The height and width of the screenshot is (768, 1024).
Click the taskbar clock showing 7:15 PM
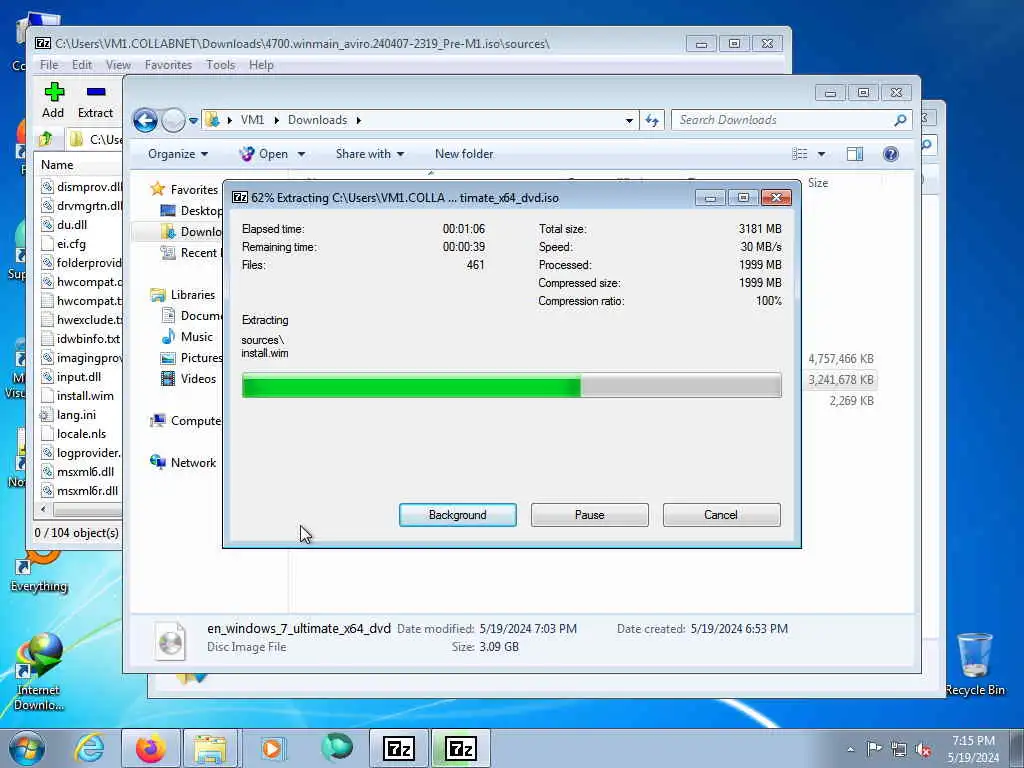(x=973, y=749)
